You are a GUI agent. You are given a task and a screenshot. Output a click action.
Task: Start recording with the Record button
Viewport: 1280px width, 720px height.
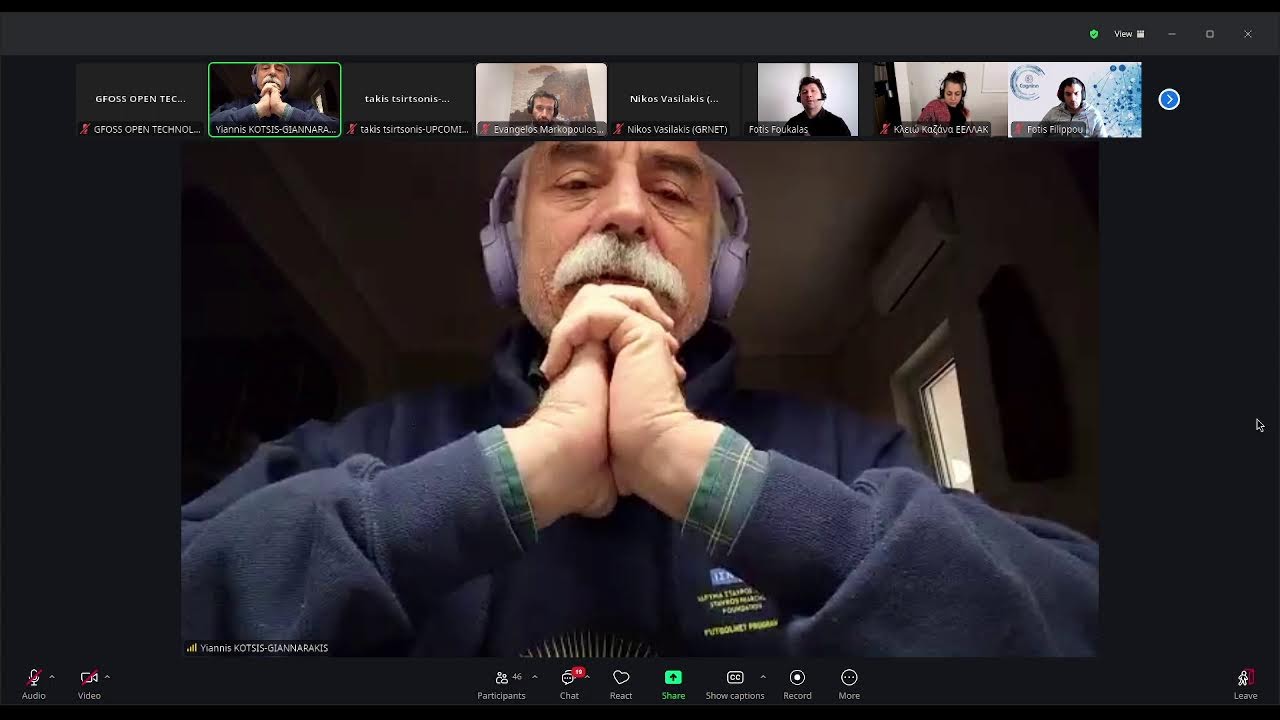pyautogui.click(x=797, y=683)
